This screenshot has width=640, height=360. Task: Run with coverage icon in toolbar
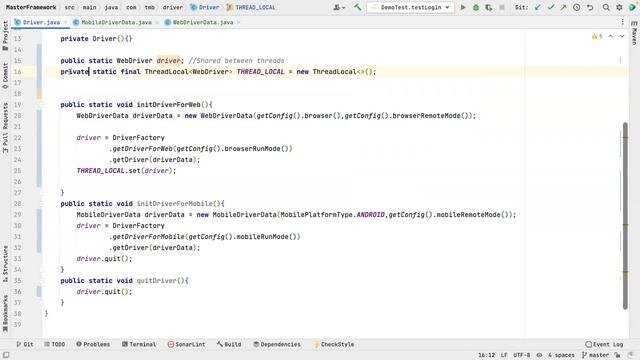coord(489,7)
